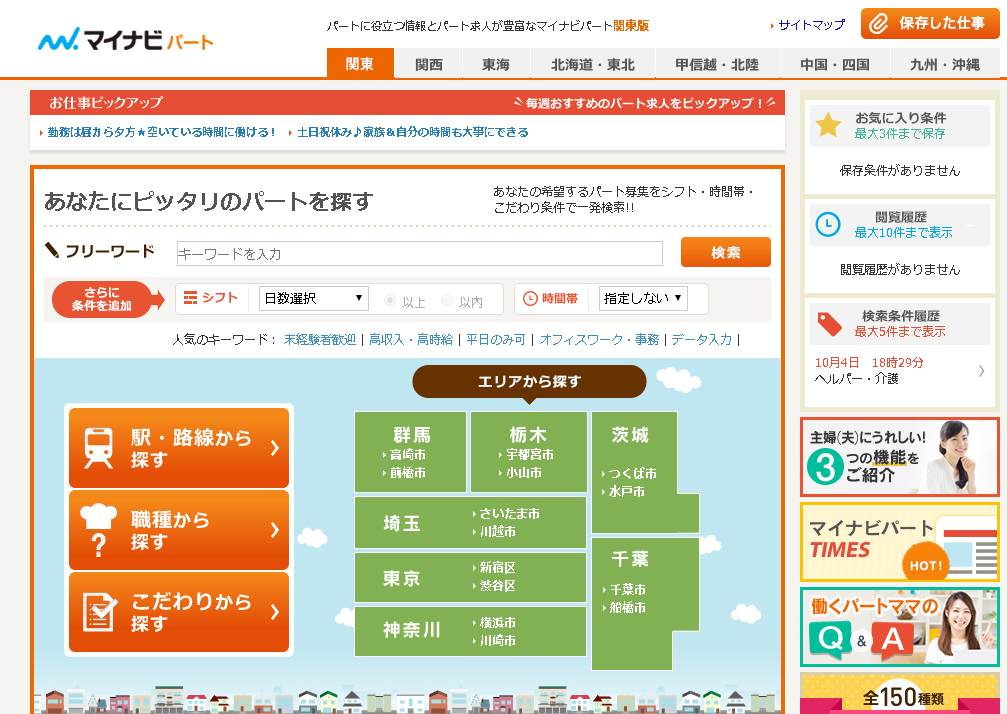Open the 指定しない time dropdown
The height and width of the screenshot is (714, 1007).
[644, 298]
